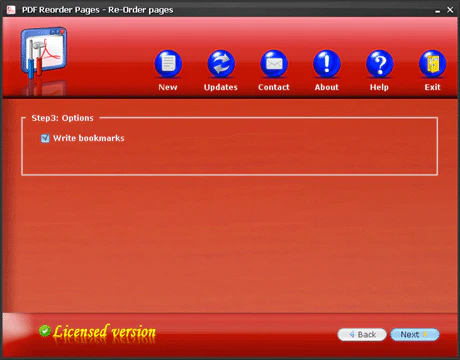Click the title bar PDF app icon

(11, 10)
